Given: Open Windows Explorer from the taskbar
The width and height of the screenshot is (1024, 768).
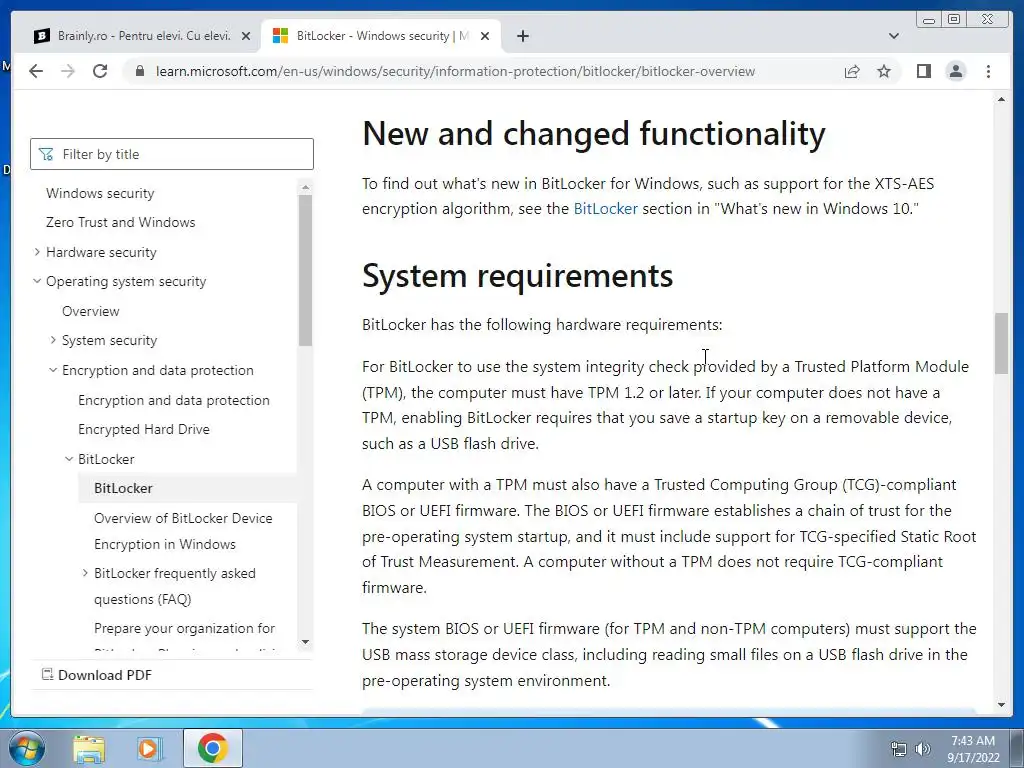Looking at the screenshot, I should [89, 748].
